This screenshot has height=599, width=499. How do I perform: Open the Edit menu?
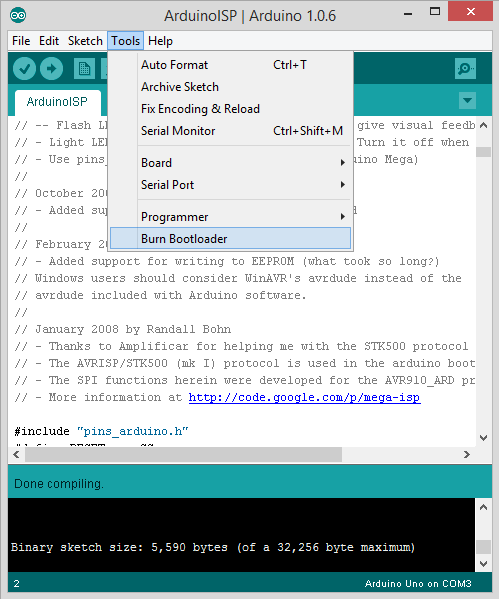49,41
